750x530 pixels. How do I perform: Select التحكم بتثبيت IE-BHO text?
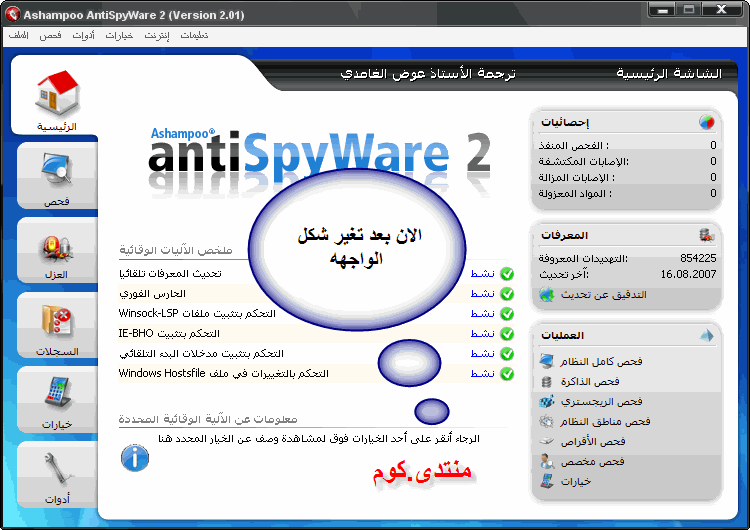pyautogui.click(x=169, y=333)
